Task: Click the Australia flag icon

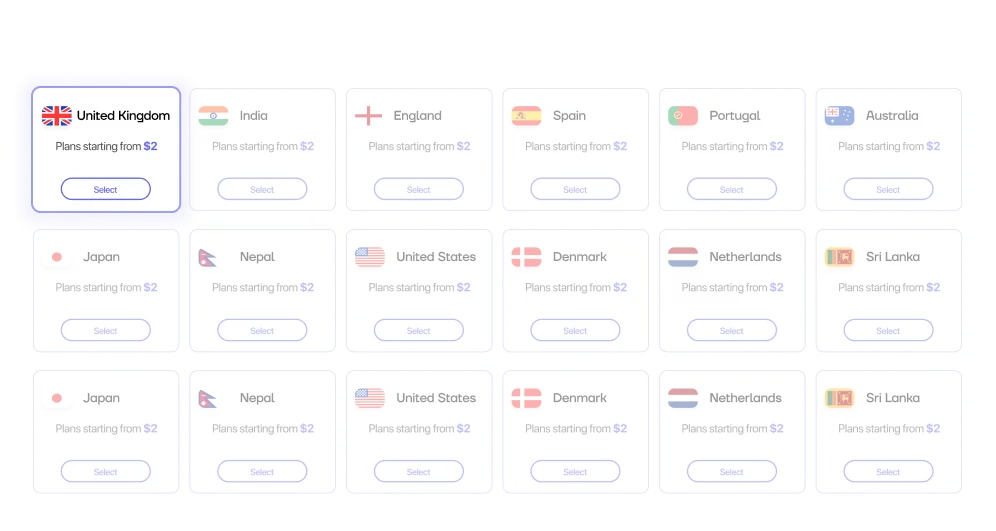Action: 839,116
